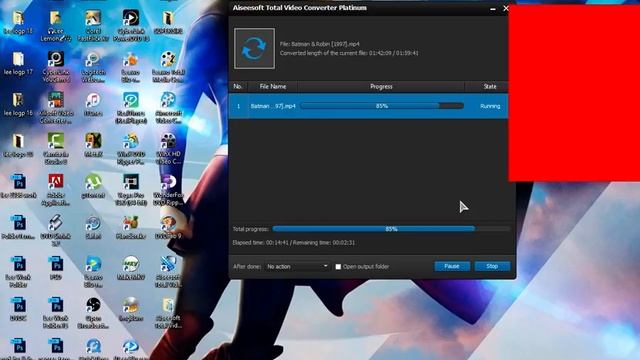This screenshot has width=640, height=360.
Task: Click the Running state cell
Action: 490,106
